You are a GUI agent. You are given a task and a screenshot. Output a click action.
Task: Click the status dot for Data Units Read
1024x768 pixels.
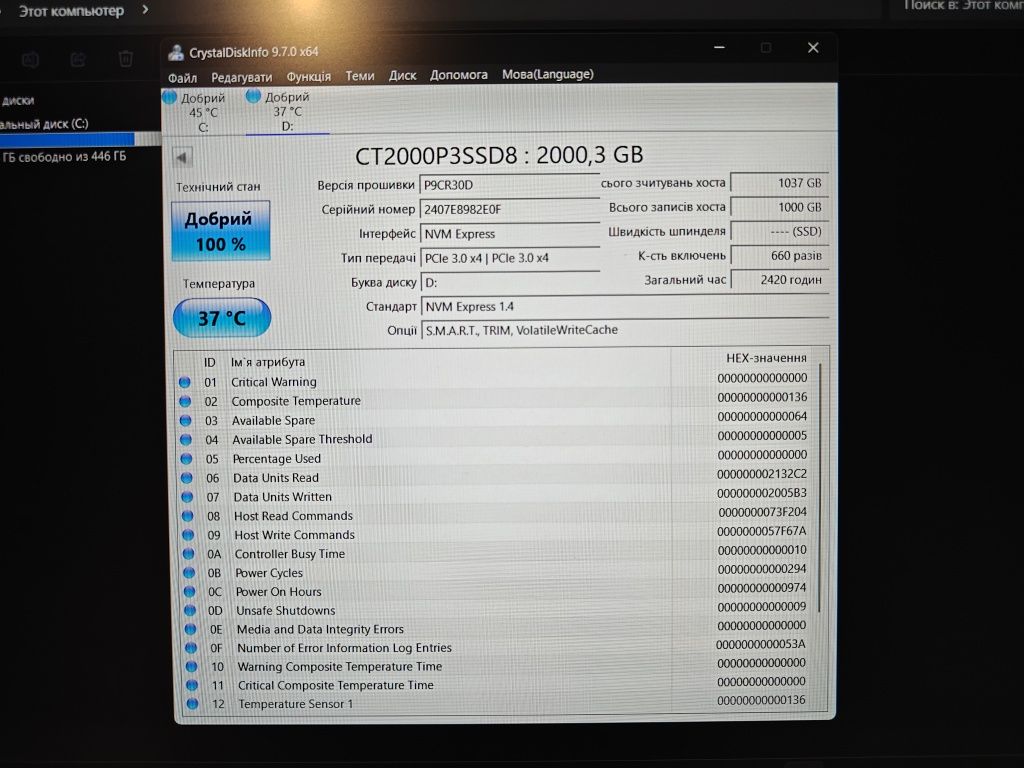(187, 478)
